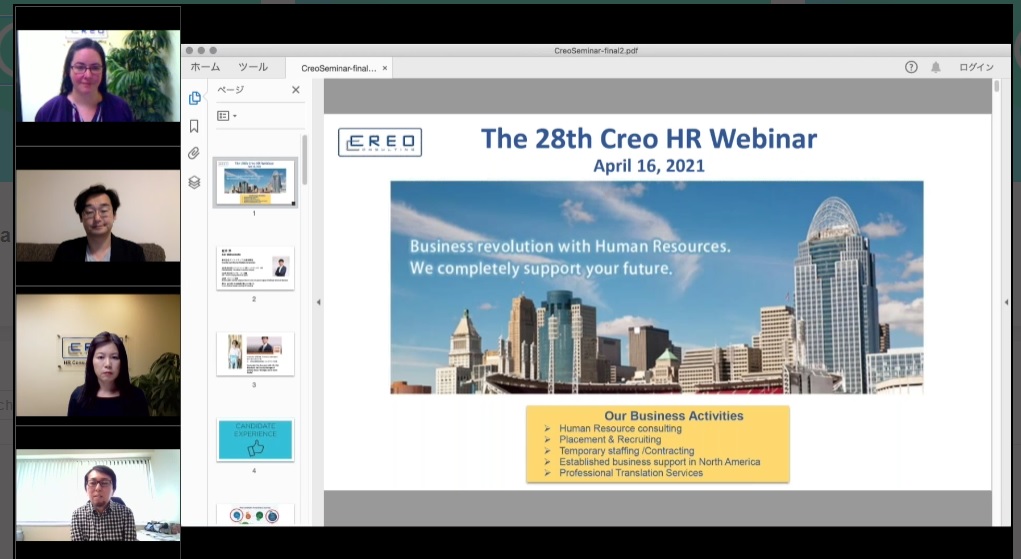The width and height of the screenshot is (1021, 559).
Task: Expand the right tools pane arrow
Action: click(1007, 302)
